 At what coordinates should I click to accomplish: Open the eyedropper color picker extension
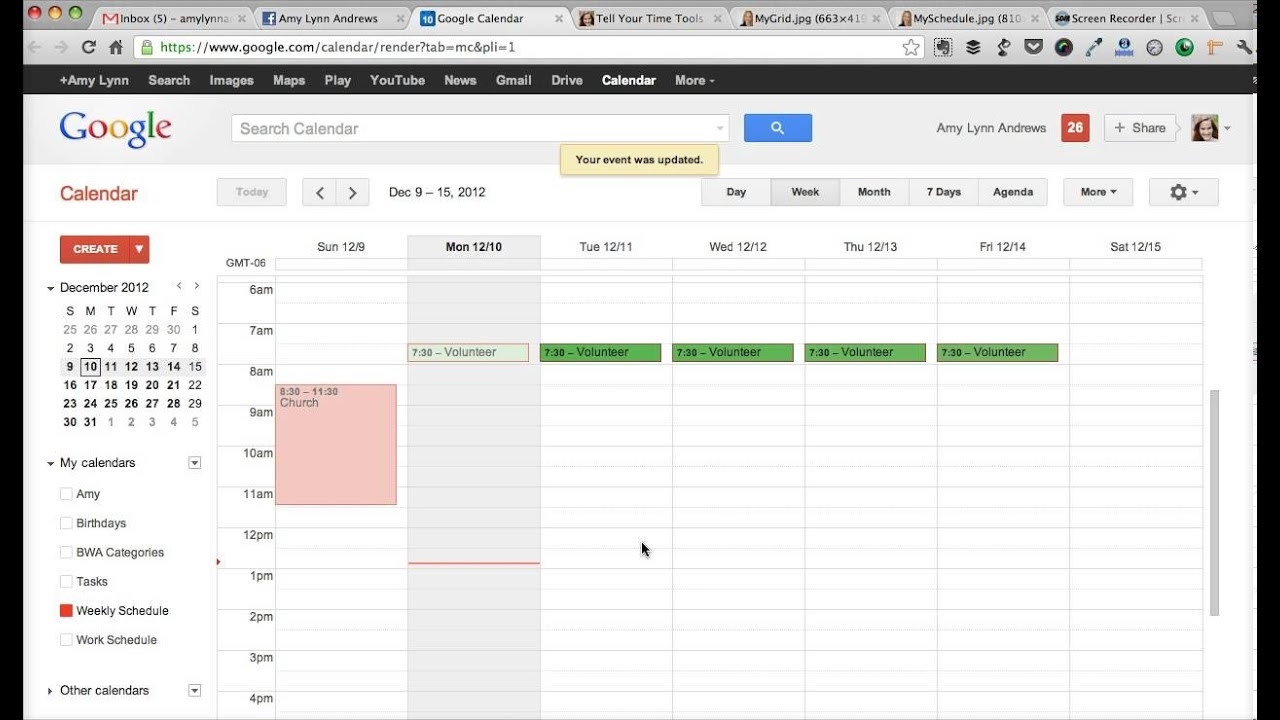(1094, 47)
